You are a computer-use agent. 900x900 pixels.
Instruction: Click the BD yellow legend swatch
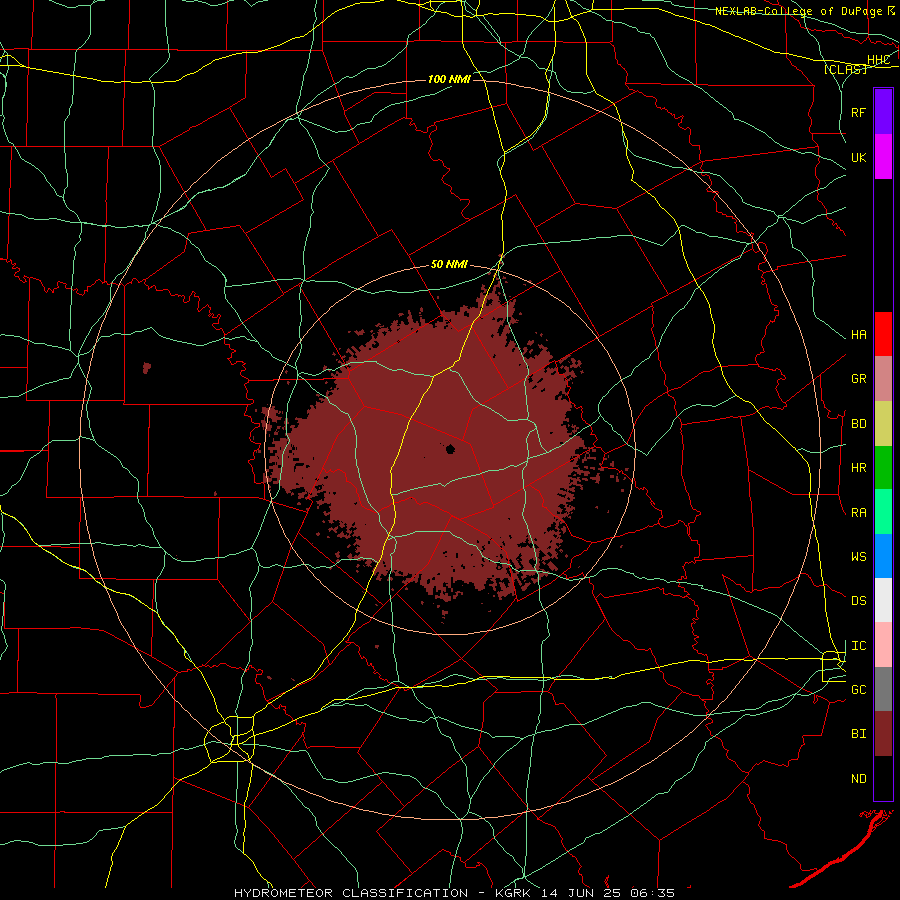[883, 424]
